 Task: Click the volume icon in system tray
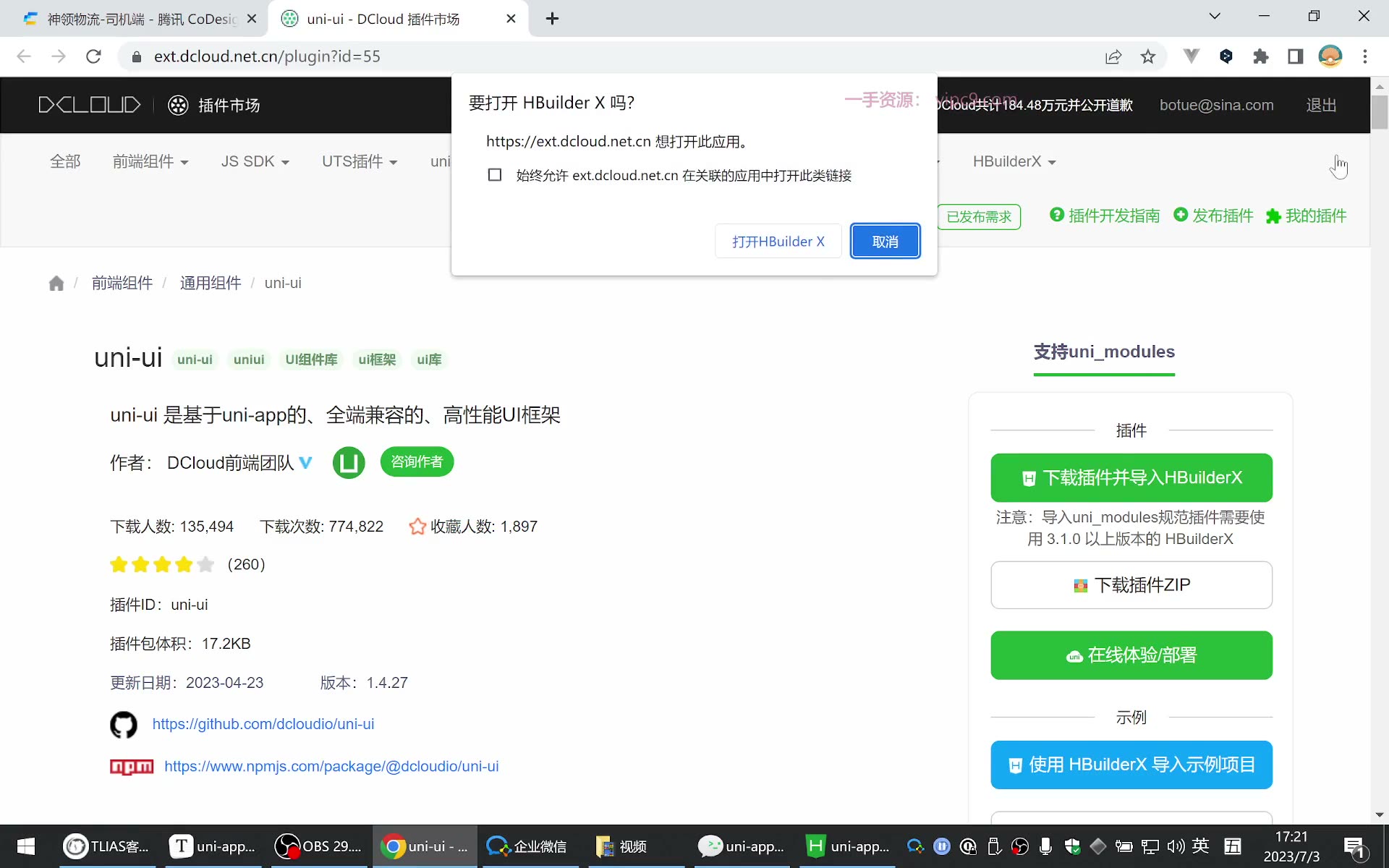1176,846
